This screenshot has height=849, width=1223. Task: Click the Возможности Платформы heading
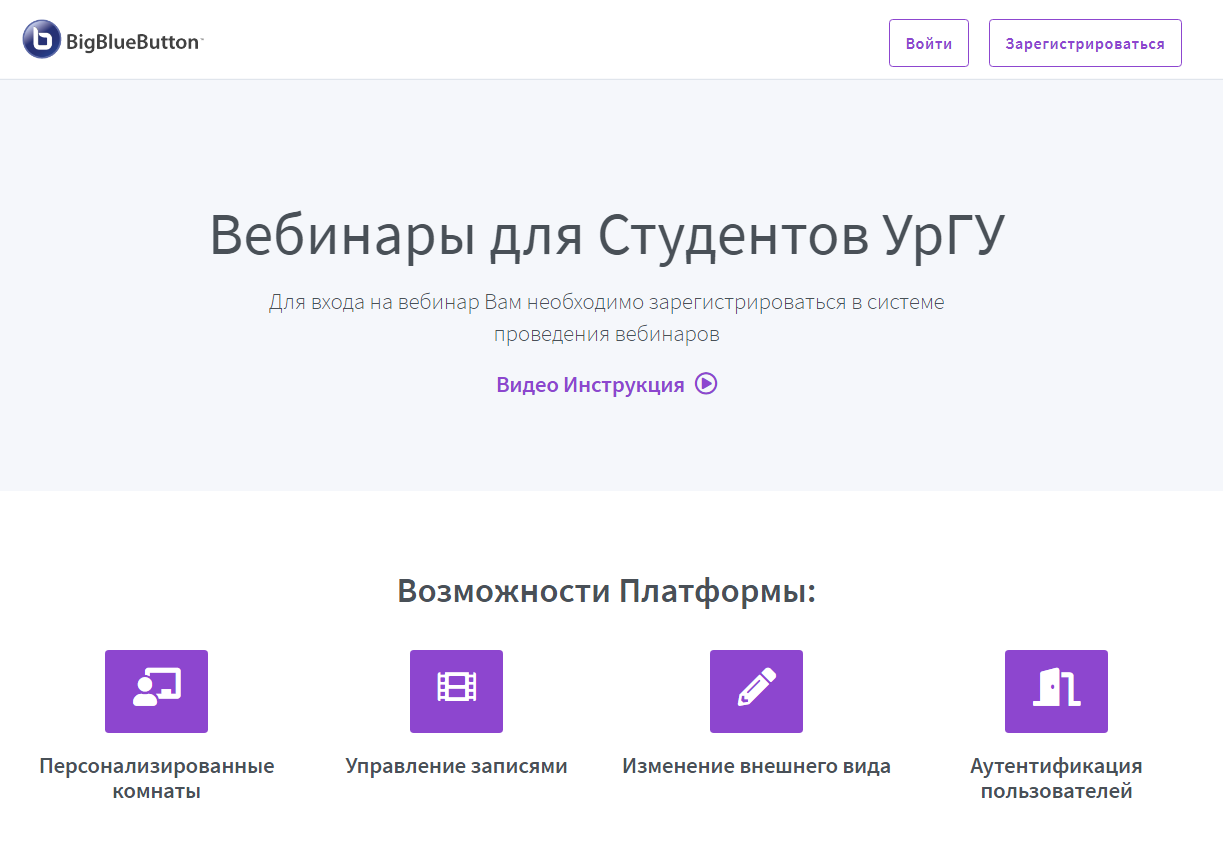tap(608, 590)
